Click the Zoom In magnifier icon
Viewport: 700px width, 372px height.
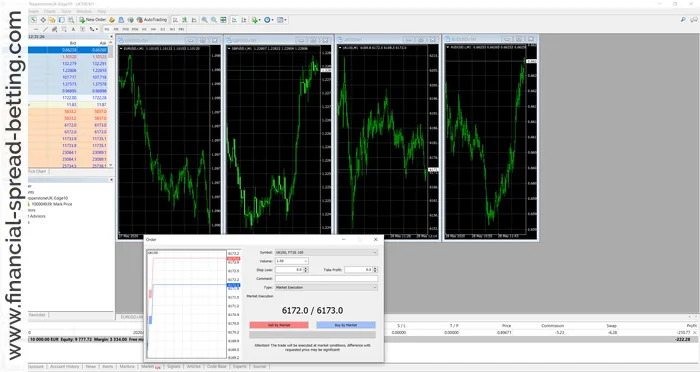coord(204,20)
